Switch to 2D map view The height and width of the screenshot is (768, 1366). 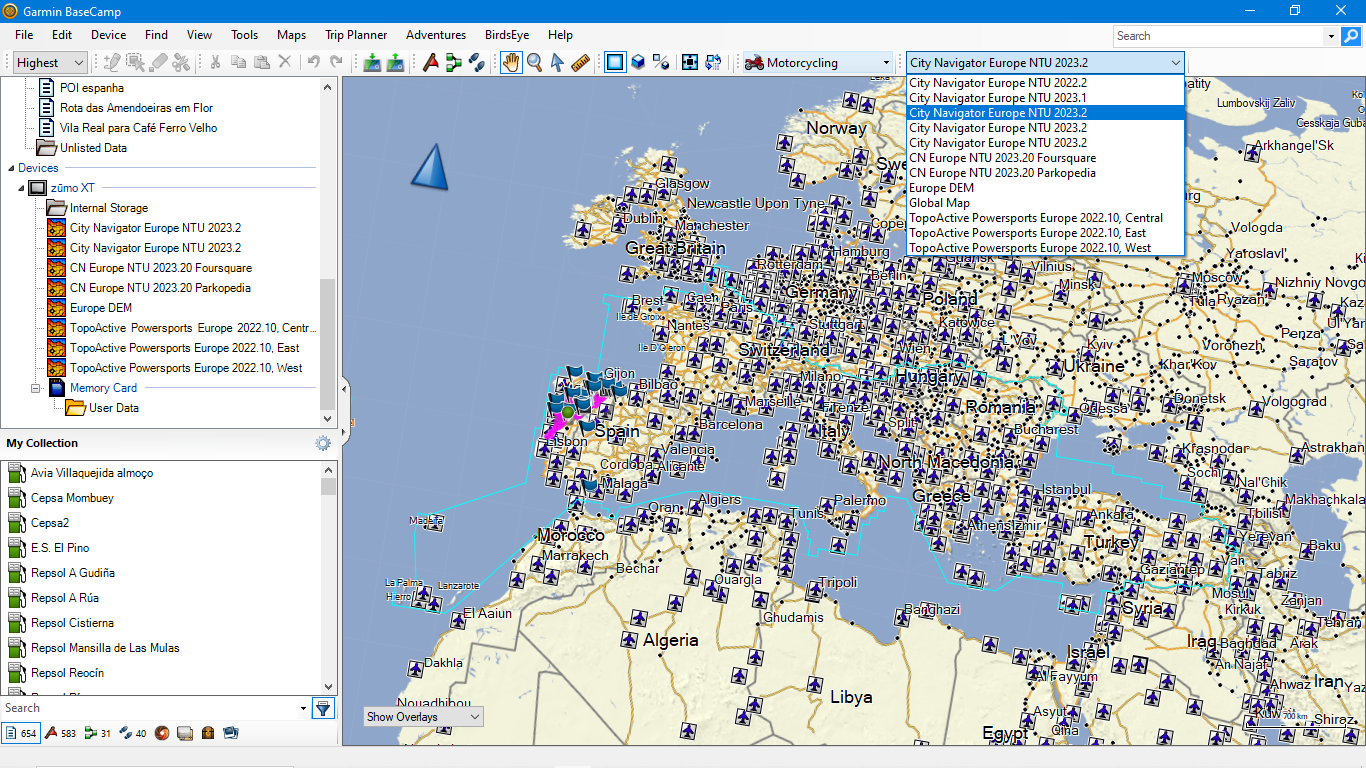point(615,62)
